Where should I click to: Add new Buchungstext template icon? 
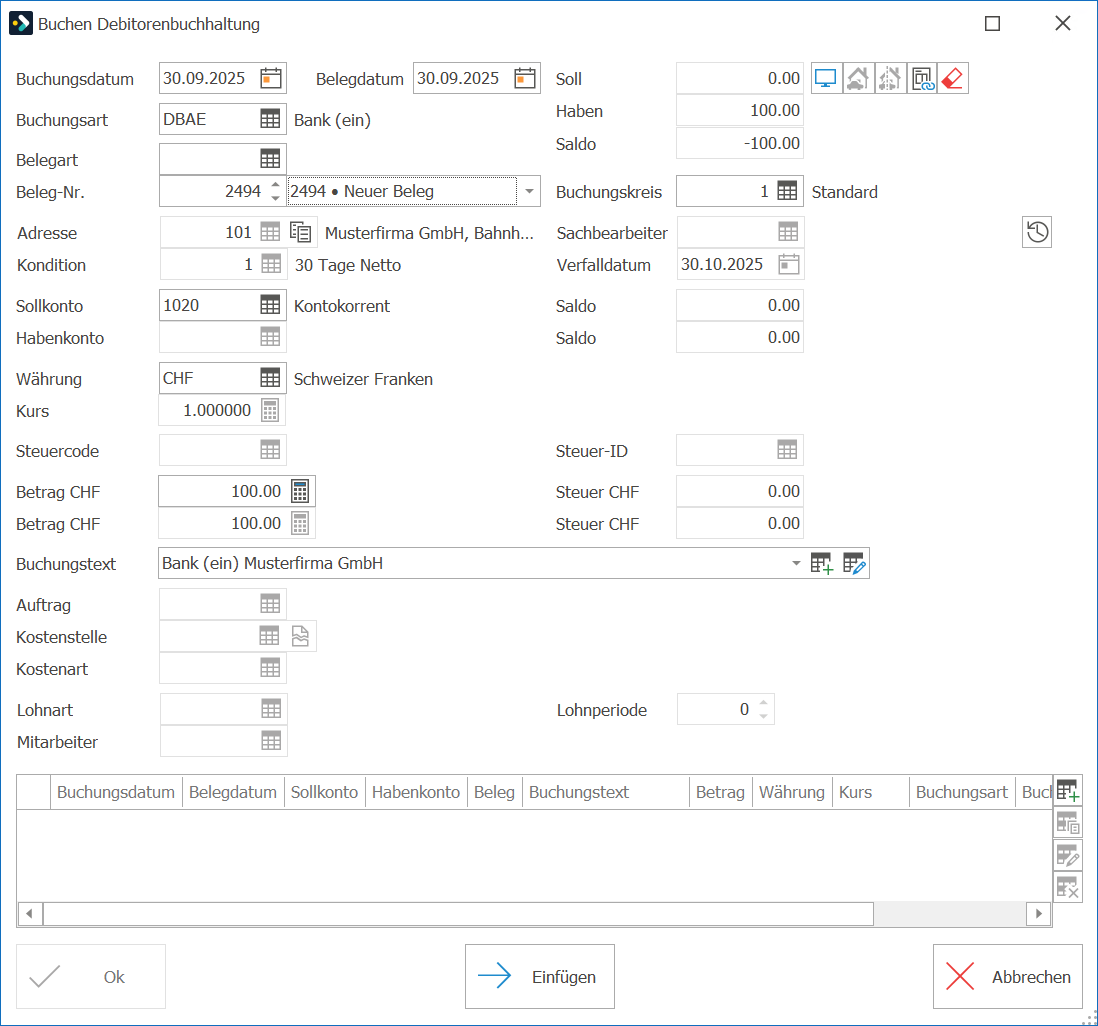[x=821, y=564]
